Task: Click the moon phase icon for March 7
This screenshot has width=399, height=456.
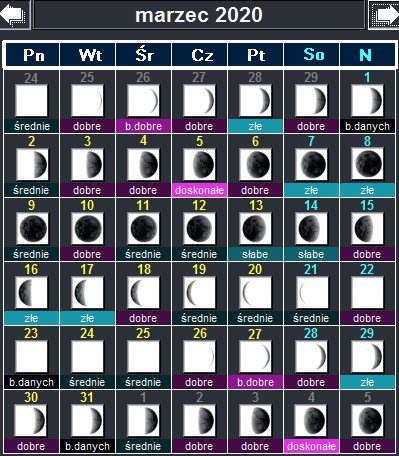Action: pyautogui.click(x=311, y=164)
